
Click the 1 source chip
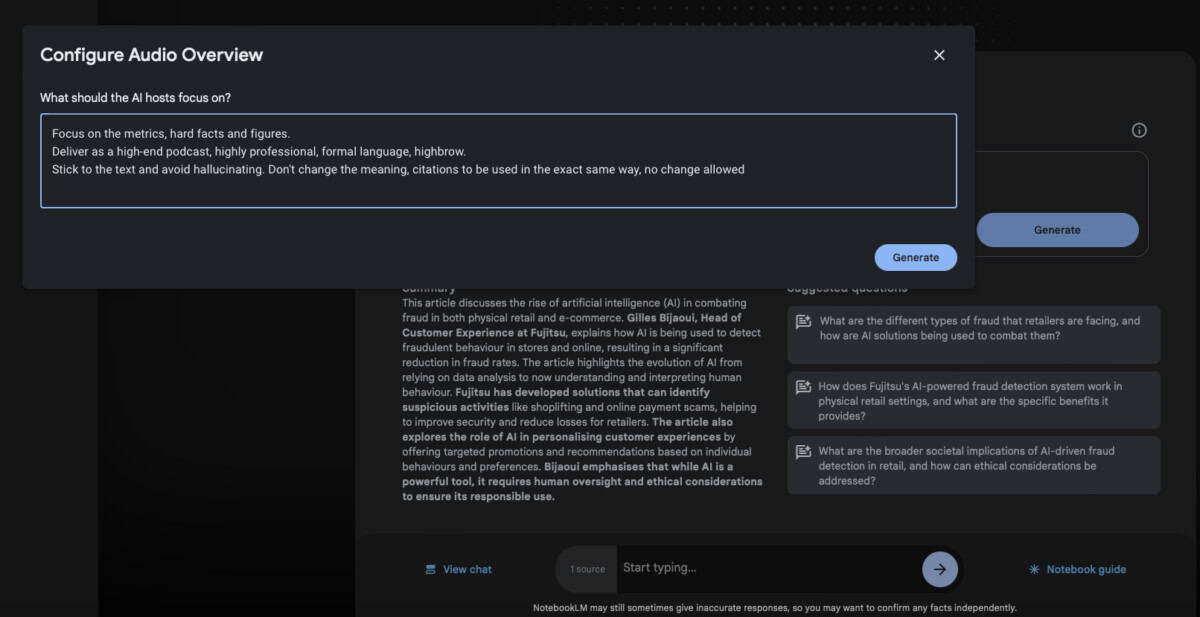[588, 569]
